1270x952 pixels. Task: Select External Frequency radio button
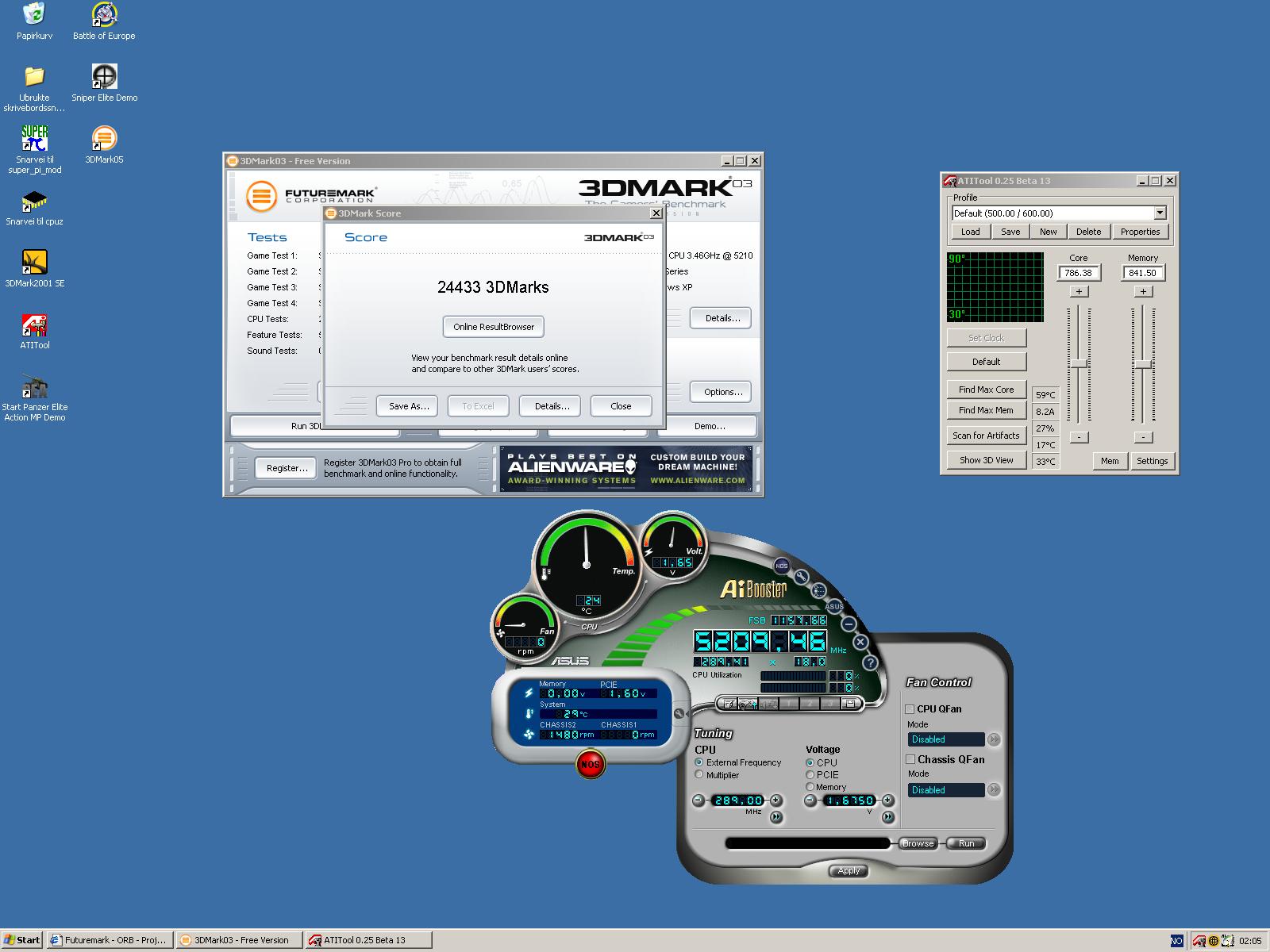699,762
